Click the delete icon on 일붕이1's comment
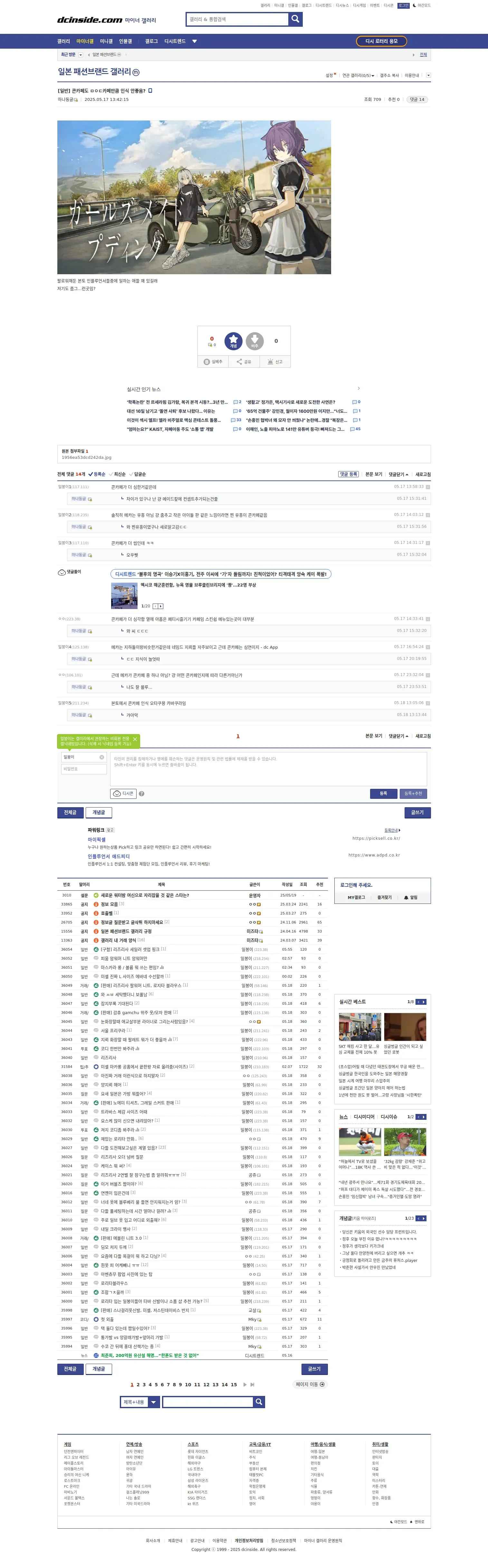 click(x=428, y=487)
